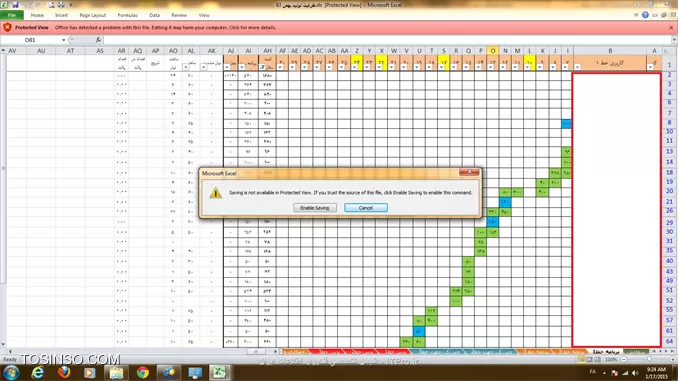678x381 pixels.
Task: Click the zoom in plus icon
Action: (672, 359)
